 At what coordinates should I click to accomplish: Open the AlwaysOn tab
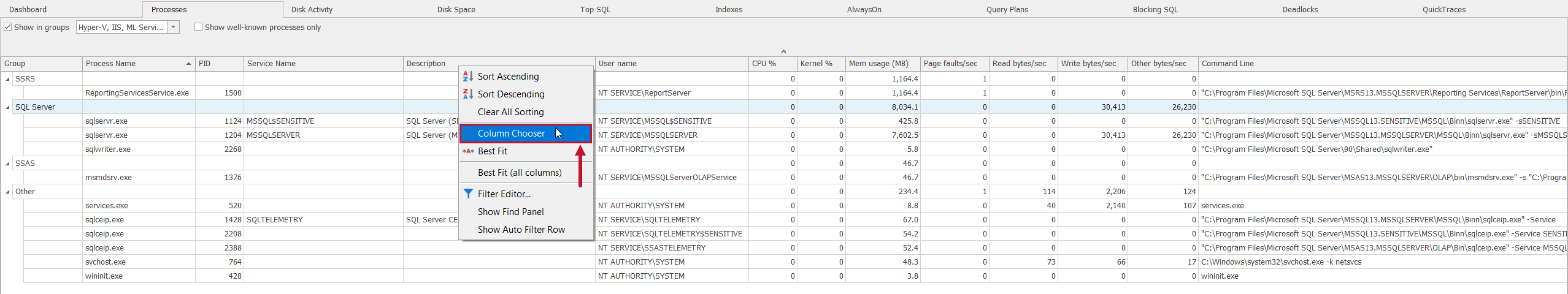(x=864, y=9)
